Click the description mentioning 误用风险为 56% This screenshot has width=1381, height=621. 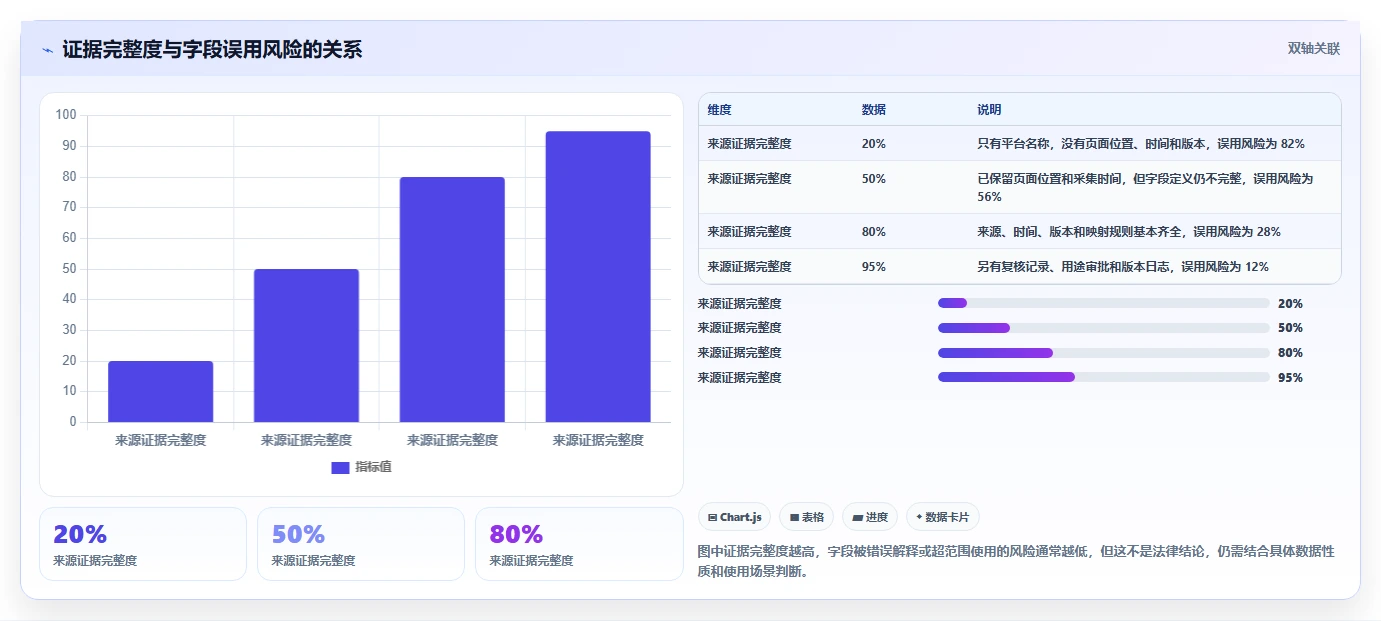click(x=1145, y=188)
